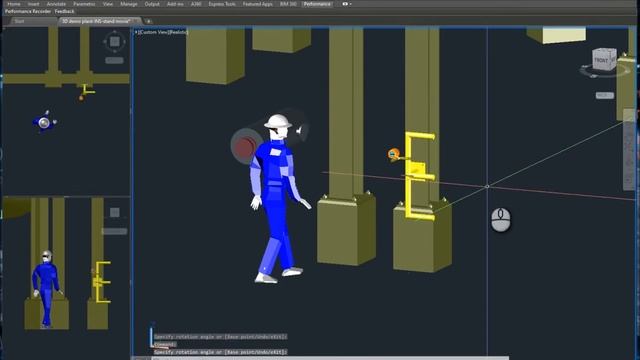Click the bottom-left viewport ViewCube
The height and width of the screenshot is (360, 640).
coord(115,212)
